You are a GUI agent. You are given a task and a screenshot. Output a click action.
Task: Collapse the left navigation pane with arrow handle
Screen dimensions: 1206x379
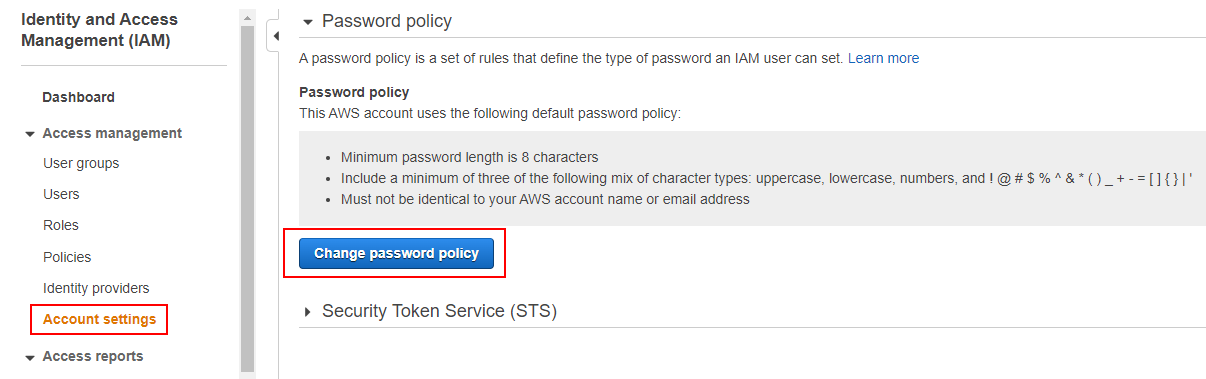(x=274, y=37)
